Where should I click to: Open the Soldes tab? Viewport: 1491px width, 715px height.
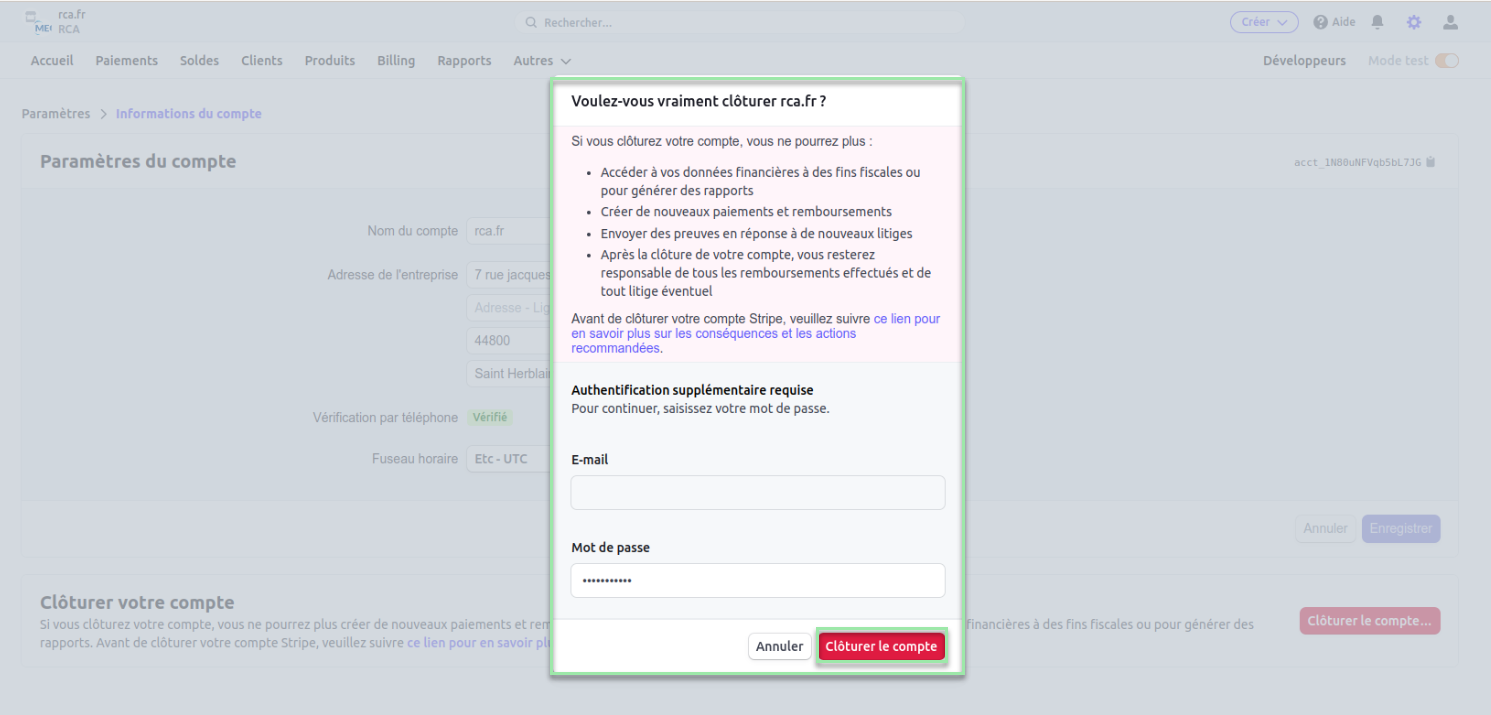pyautogui.click(x=199, y=61)
